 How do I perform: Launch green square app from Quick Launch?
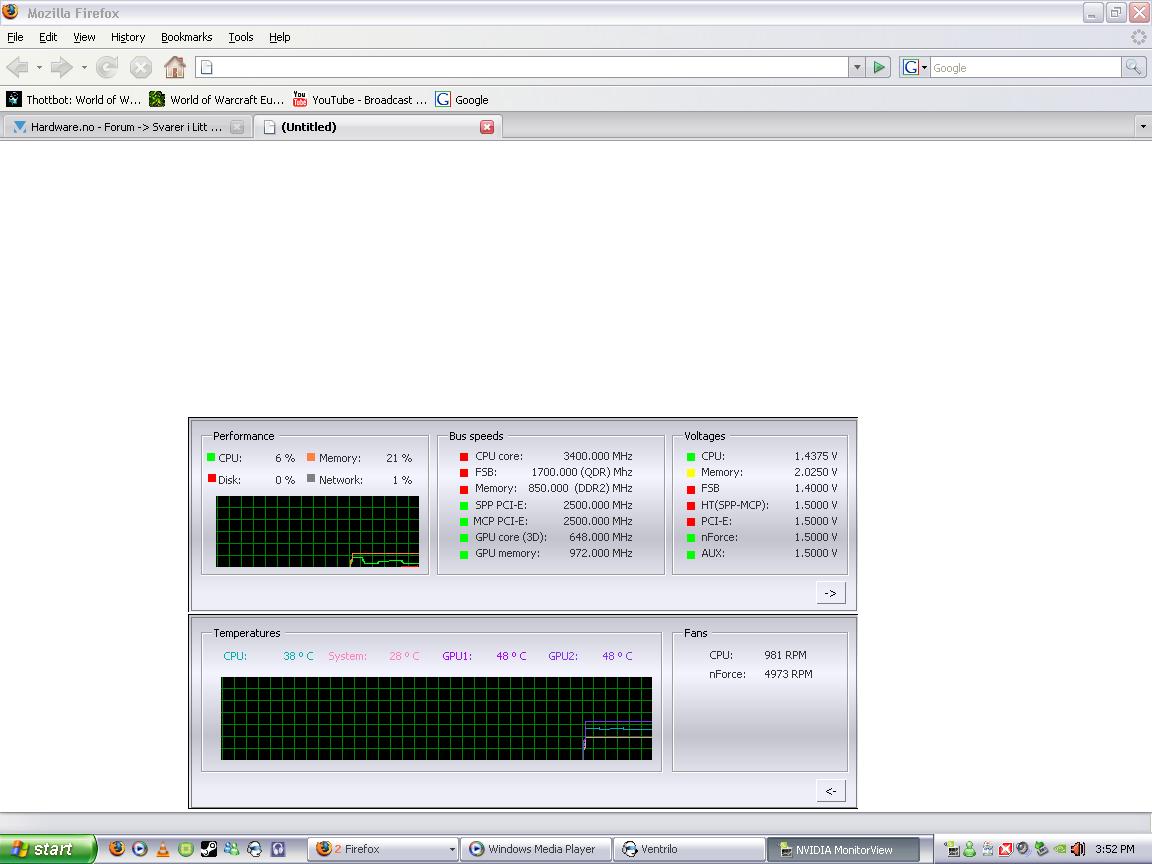[186, 849]
